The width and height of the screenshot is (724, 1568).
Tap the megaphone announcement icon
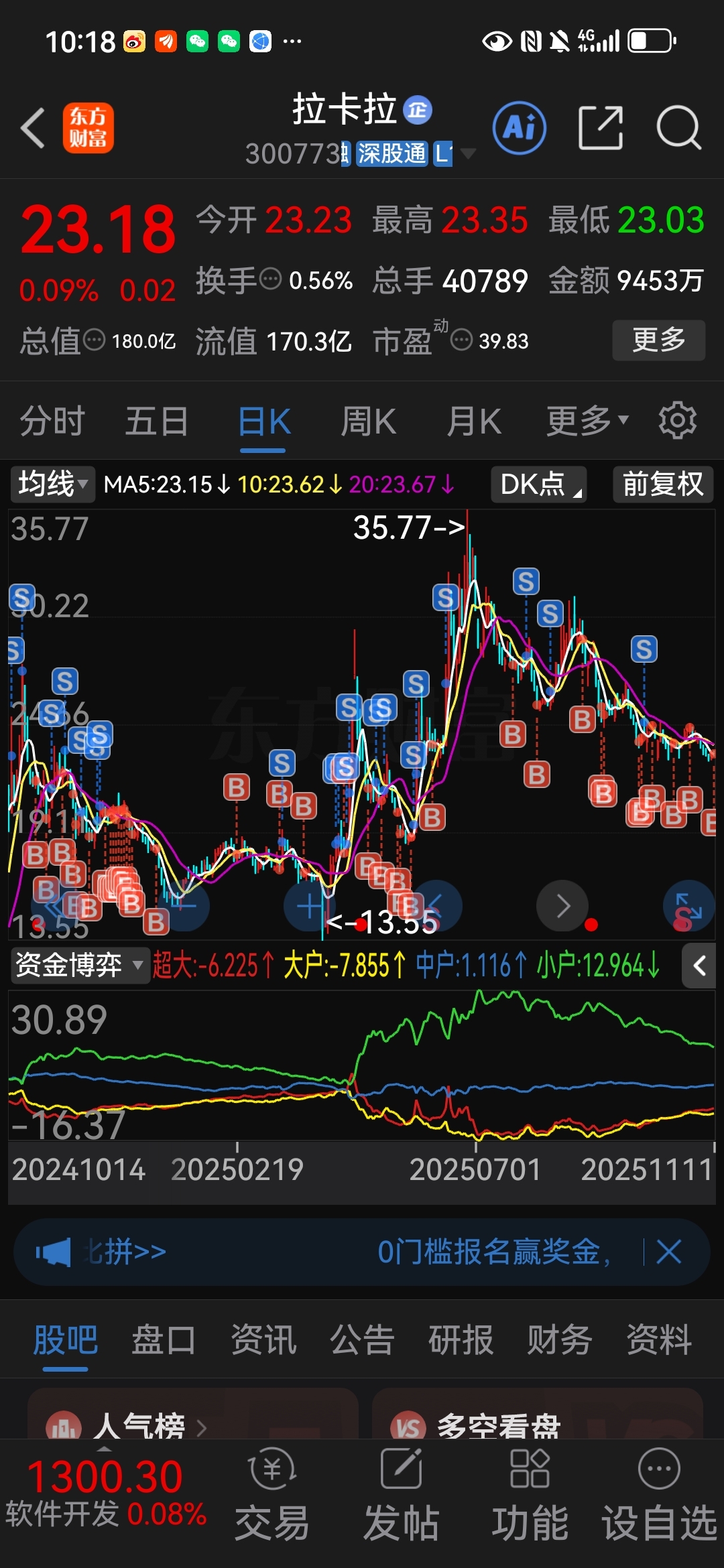pos(54,1252)
